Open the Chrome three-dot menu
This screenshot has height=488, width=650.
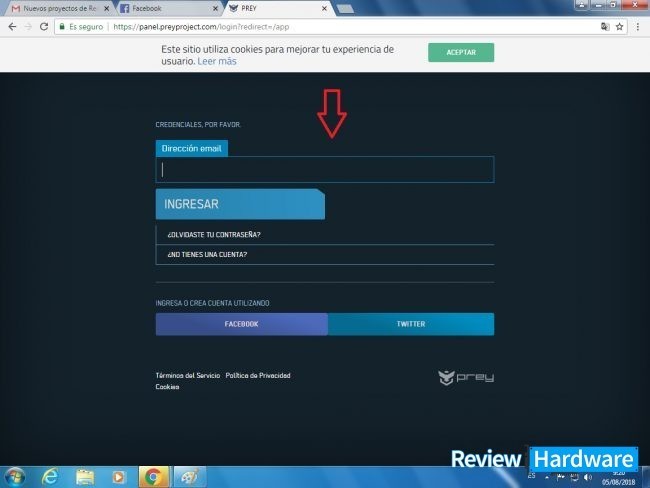[x=638, y=27]
